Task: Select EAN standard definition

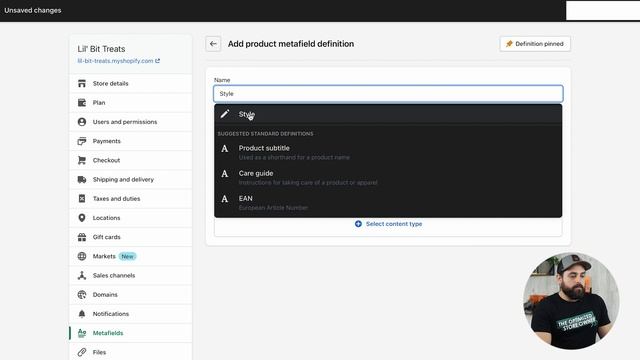Action: click(x=388, y=203)
